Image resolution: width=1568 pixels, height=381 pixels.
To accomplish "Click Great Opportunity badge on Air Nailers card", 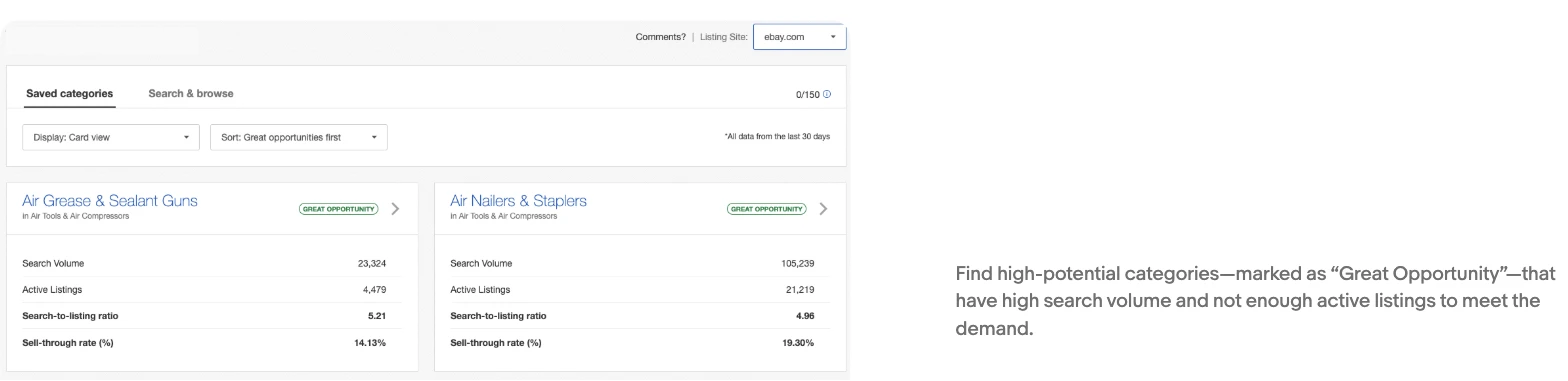I will pyautogui.click(x=767, y=209).
